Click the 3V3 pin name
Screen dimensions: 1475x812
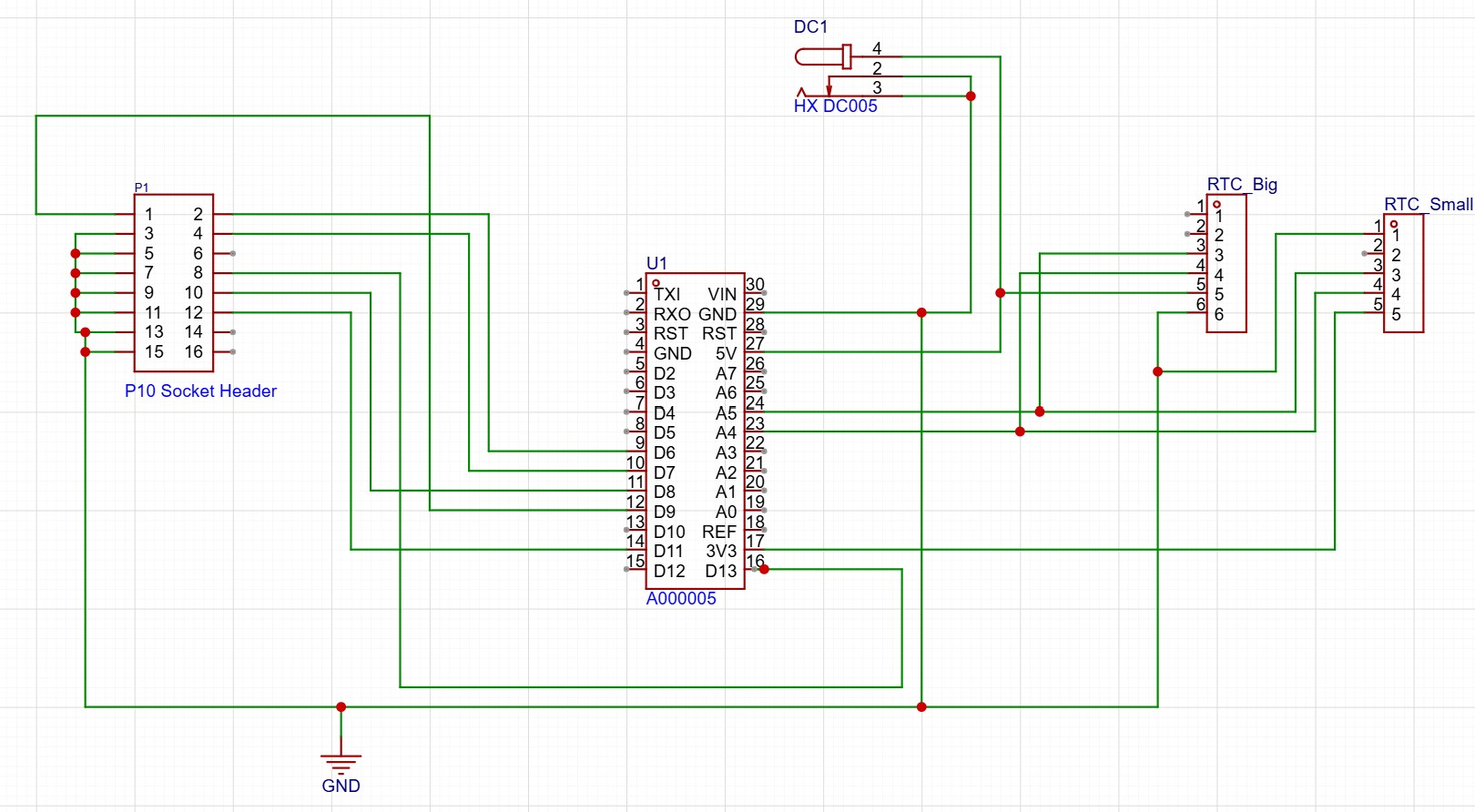tap(721, 552)
